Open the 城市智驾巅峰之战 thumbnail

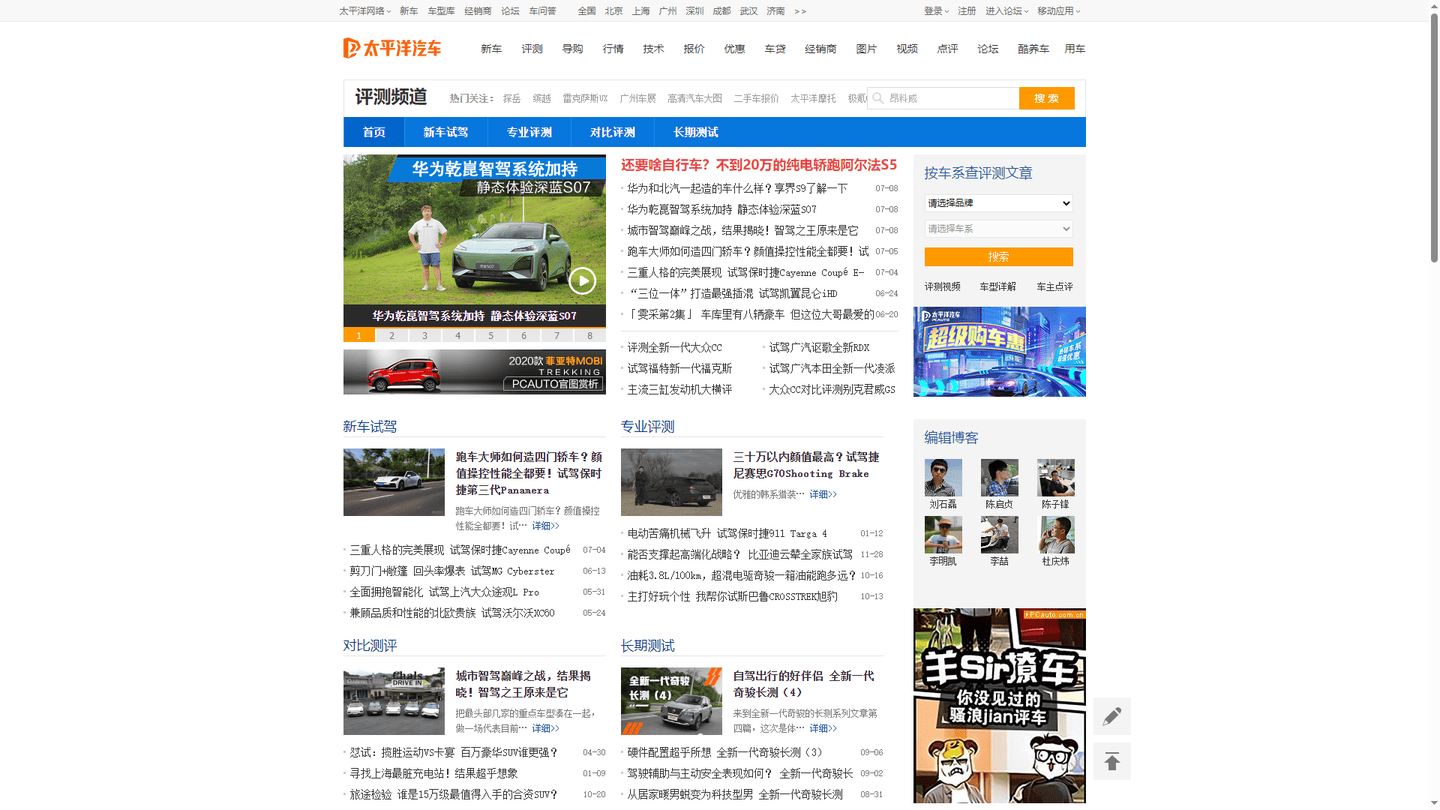(x=394, y=701)
